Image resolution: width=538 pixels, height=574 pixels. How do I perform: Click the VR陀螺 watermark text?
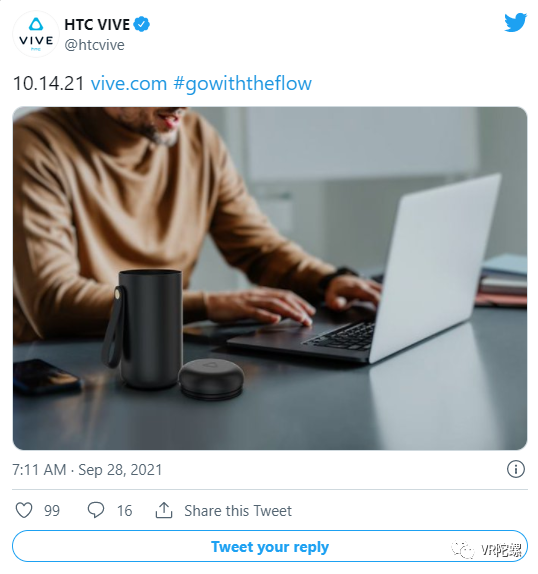coord(501,550)
